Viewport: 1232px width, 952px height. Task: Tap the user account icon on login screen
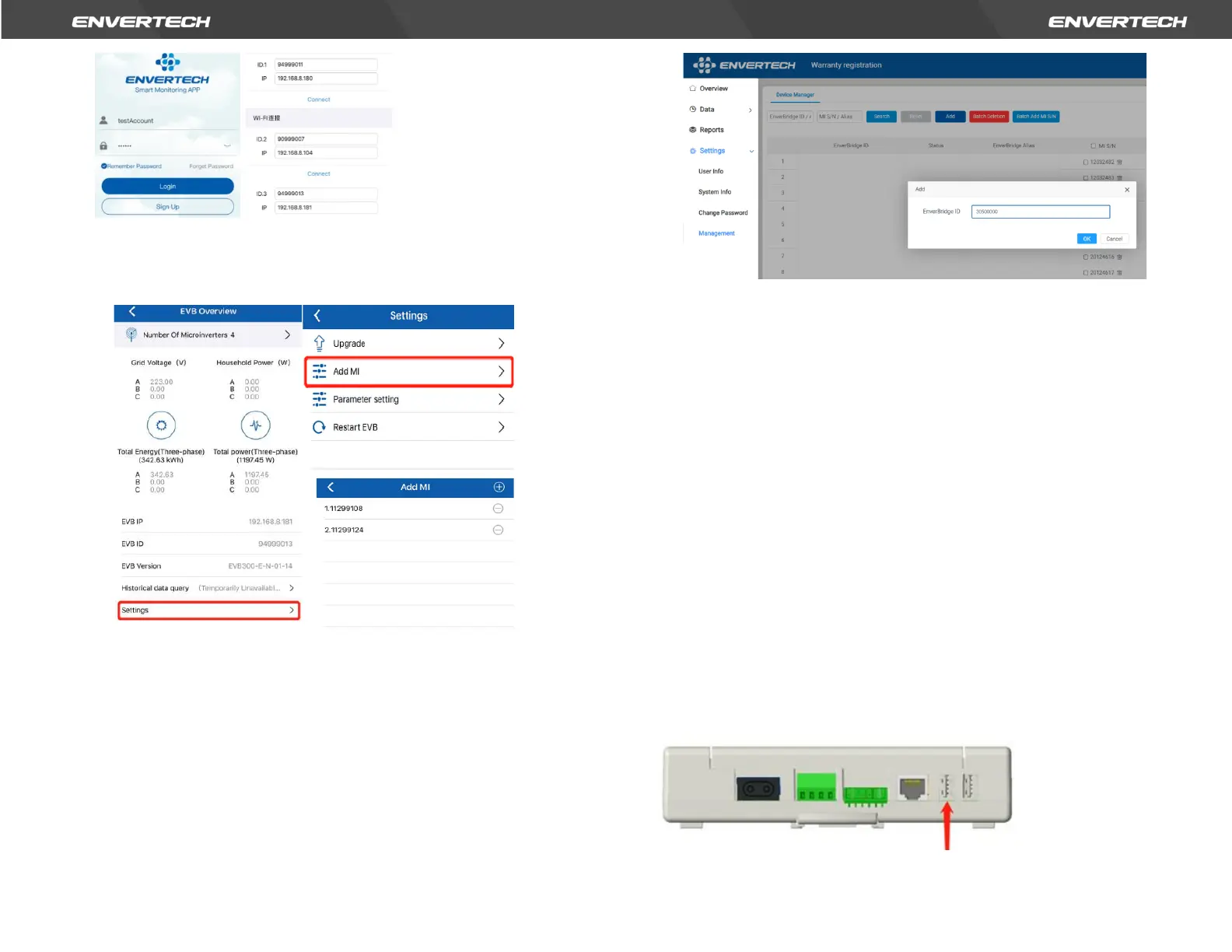[103, 121]
